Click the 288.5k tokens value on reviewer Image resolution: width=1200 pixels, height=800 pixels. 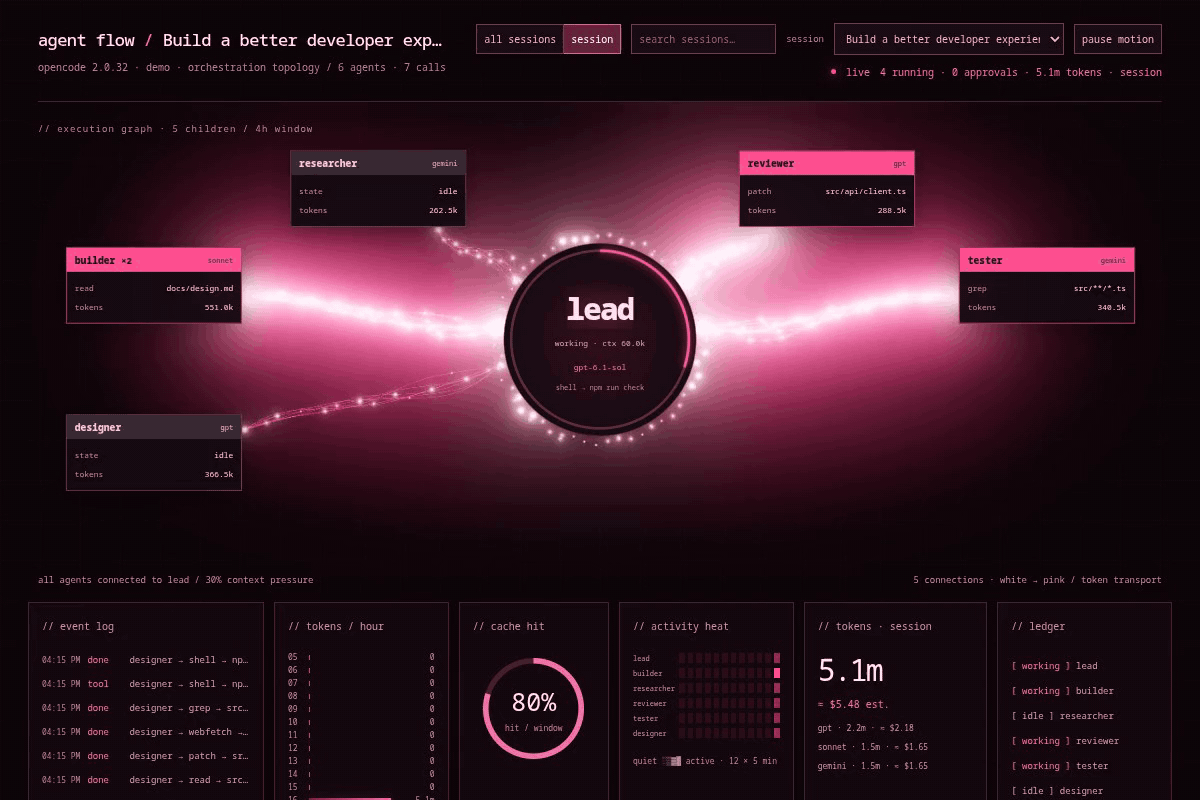tap(892, 210)
